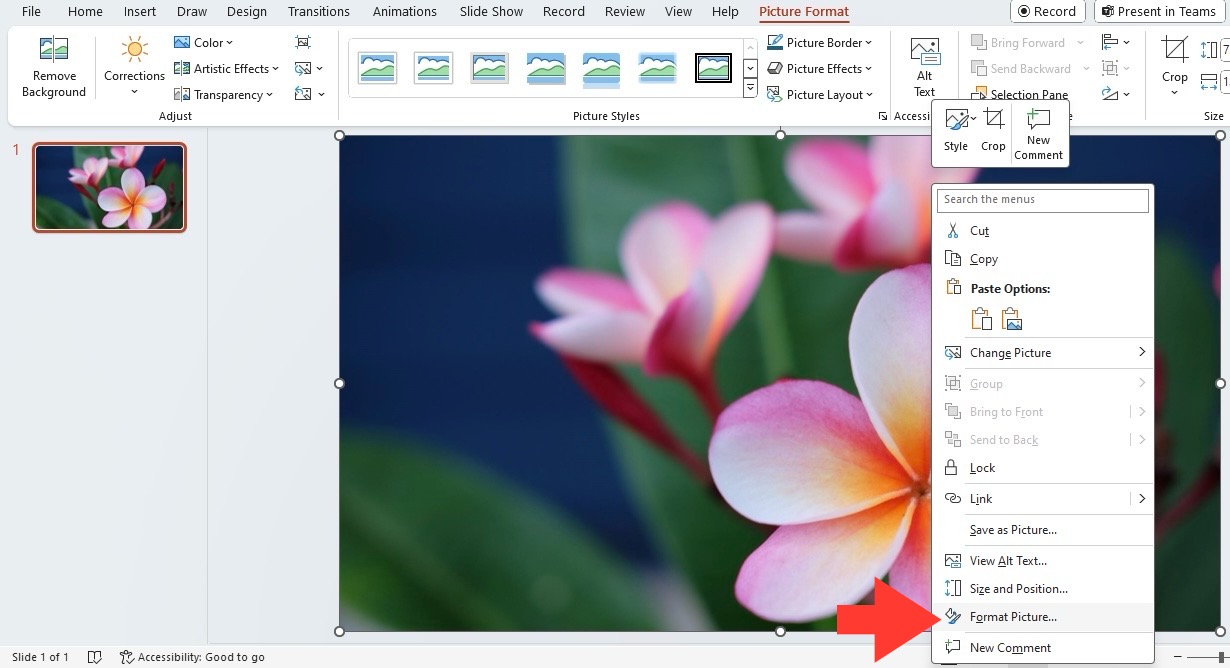Switch to the Home tab
The width and height of the screenshot is (1230, 668).
click(x=85, y=12)
